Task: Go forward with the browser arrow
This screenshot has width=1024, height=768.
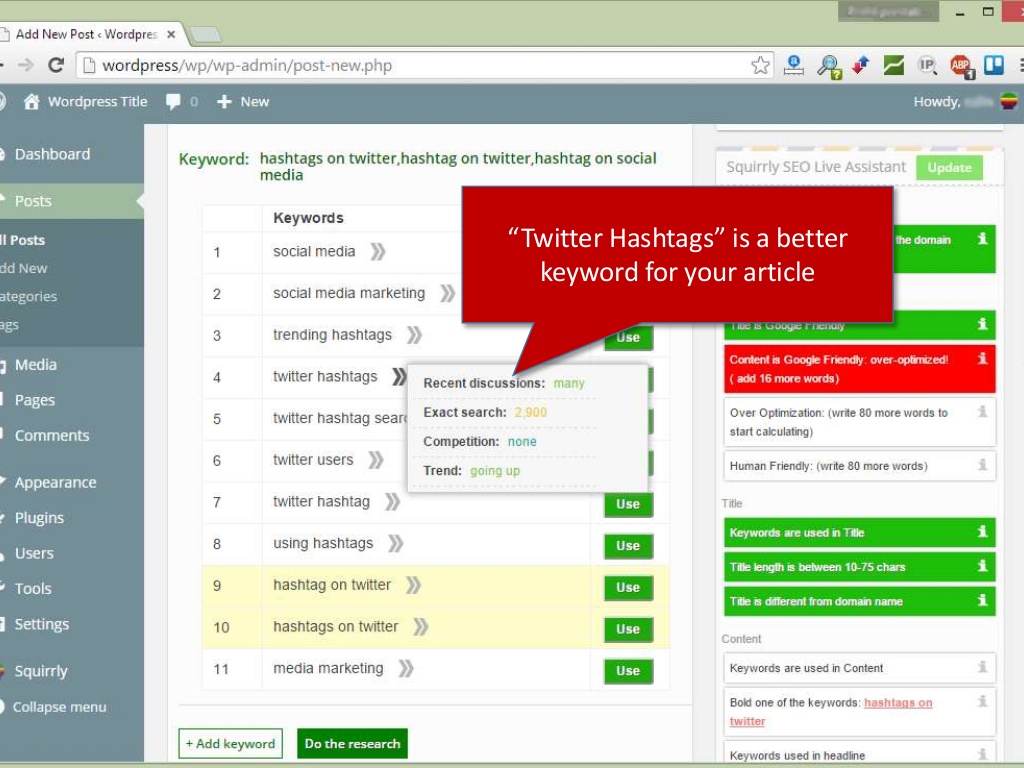Action: point(26,65)
